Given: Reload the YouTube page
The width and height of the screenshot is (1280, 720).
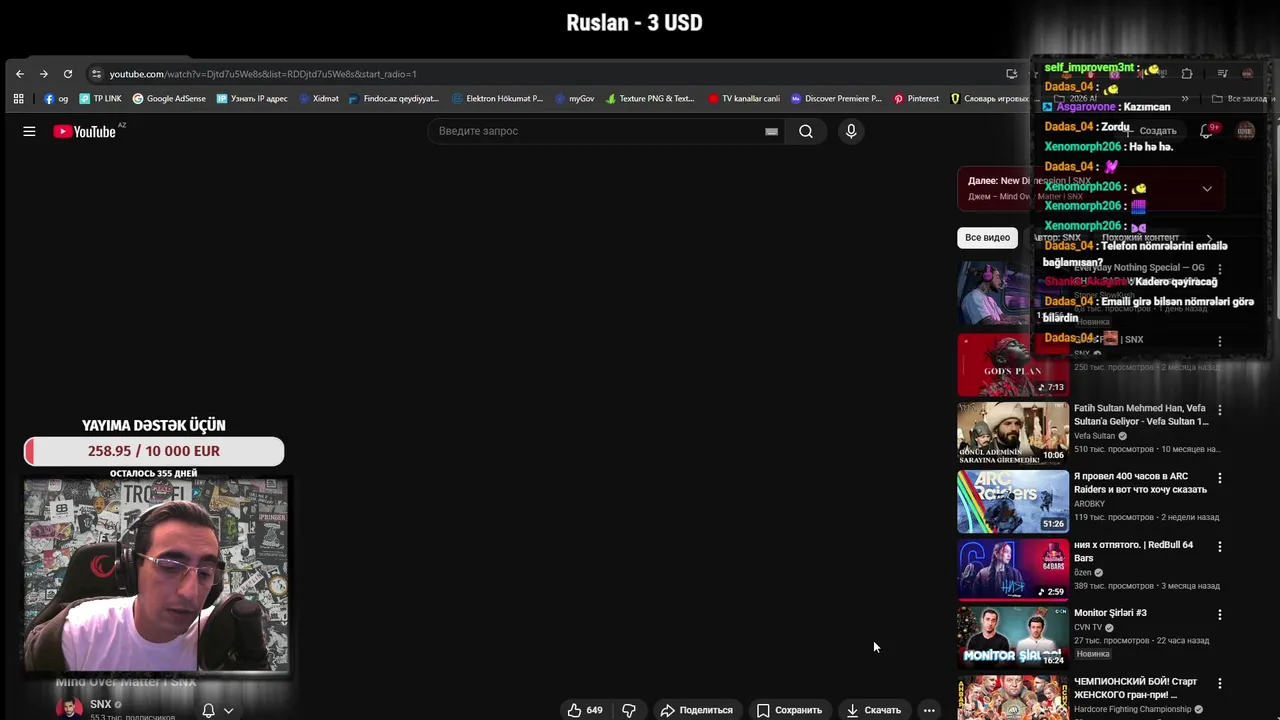Looking at the screenshot, I should click(x=68, y=74).
